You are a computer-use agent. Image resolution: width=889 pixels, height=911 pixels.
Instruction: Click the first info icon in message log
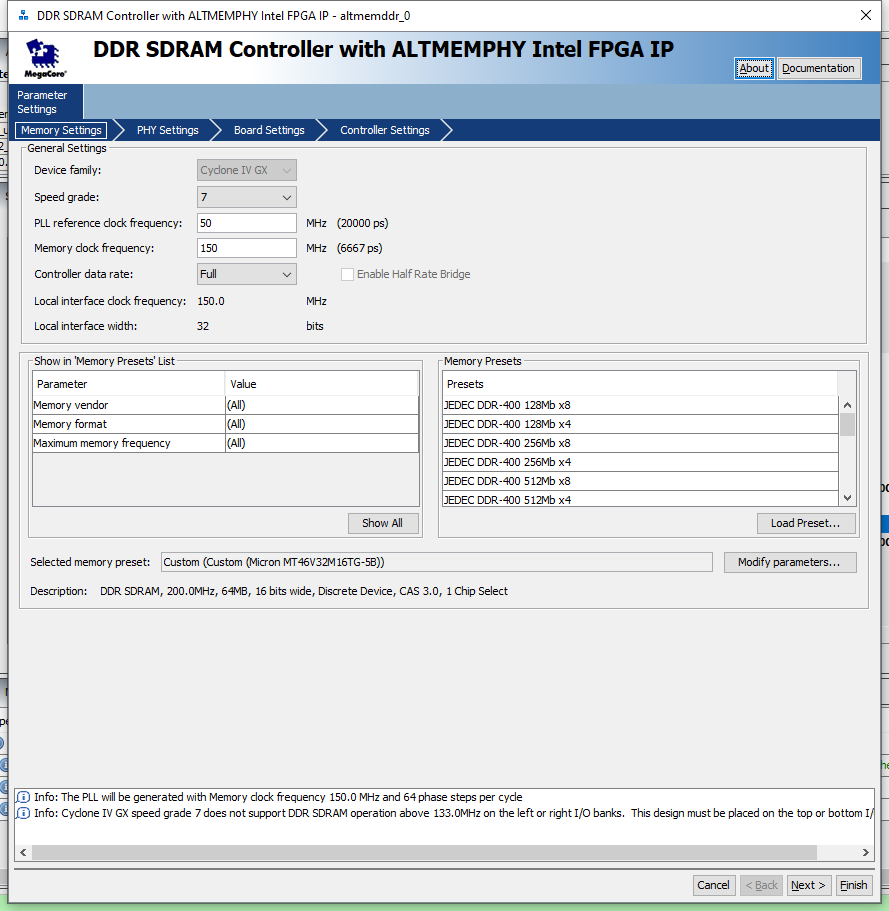coord(23,797)
